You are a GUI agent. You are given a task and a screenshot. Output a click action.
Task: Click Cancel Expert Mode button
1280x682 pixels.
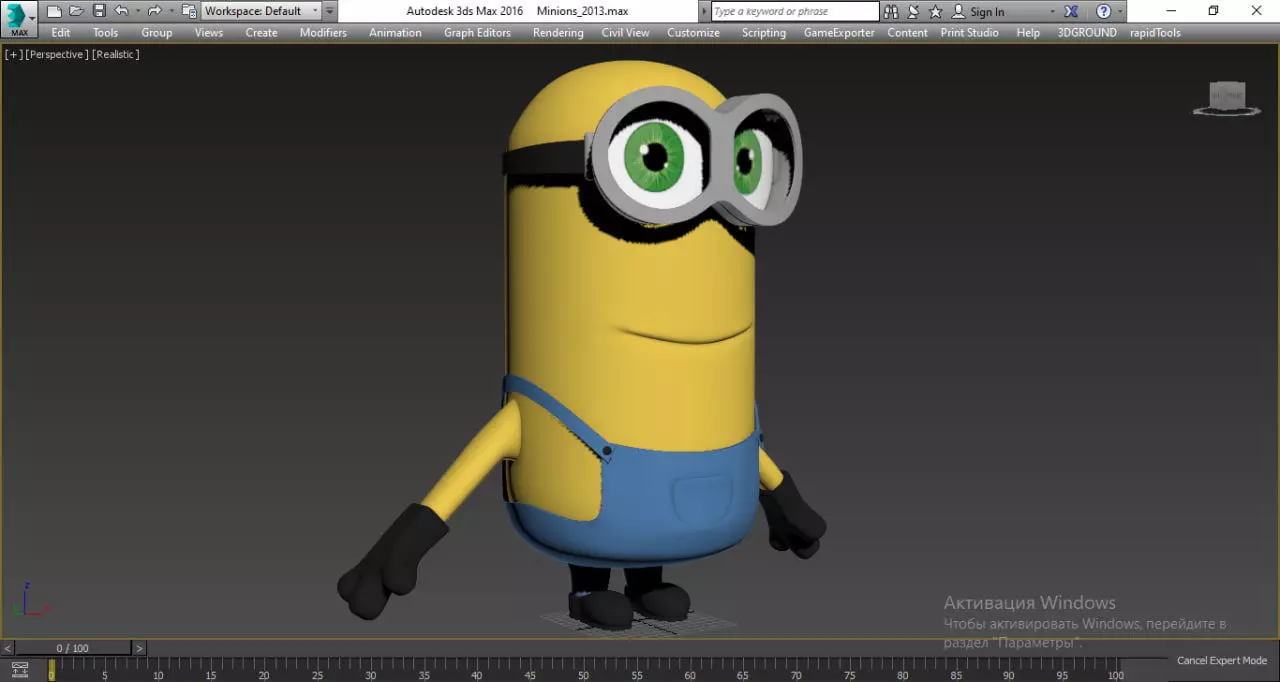pos(1222,660)
